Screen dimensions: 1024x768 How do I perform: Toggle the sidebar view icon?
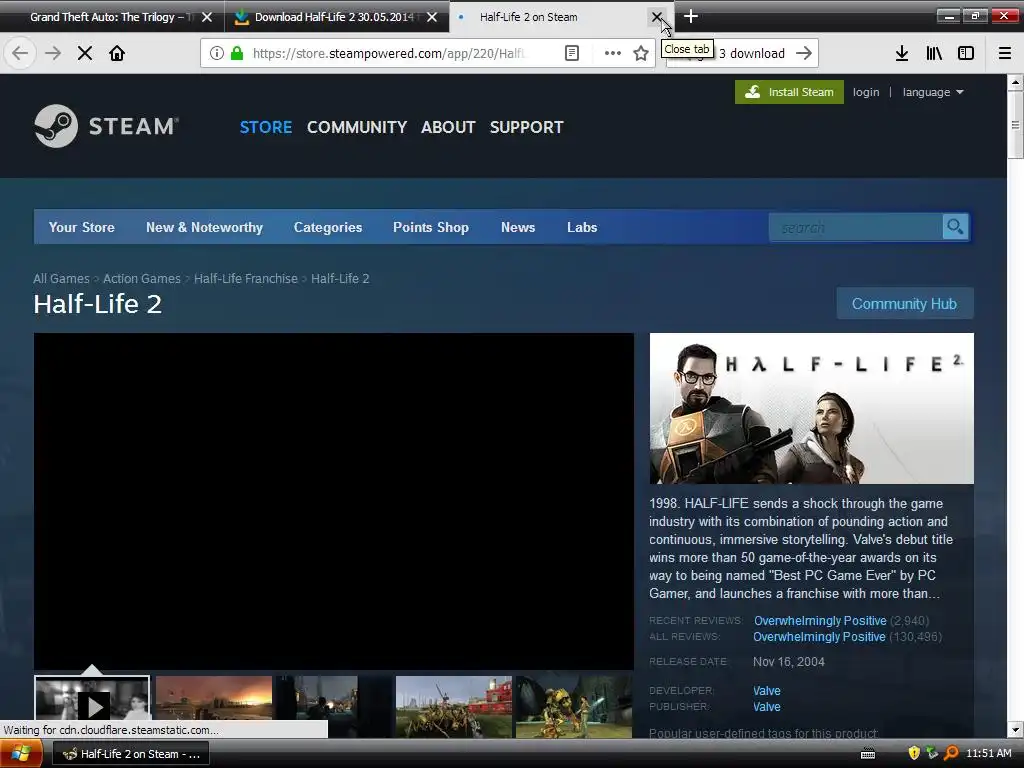pyautogui.click(x=966, y=53)
